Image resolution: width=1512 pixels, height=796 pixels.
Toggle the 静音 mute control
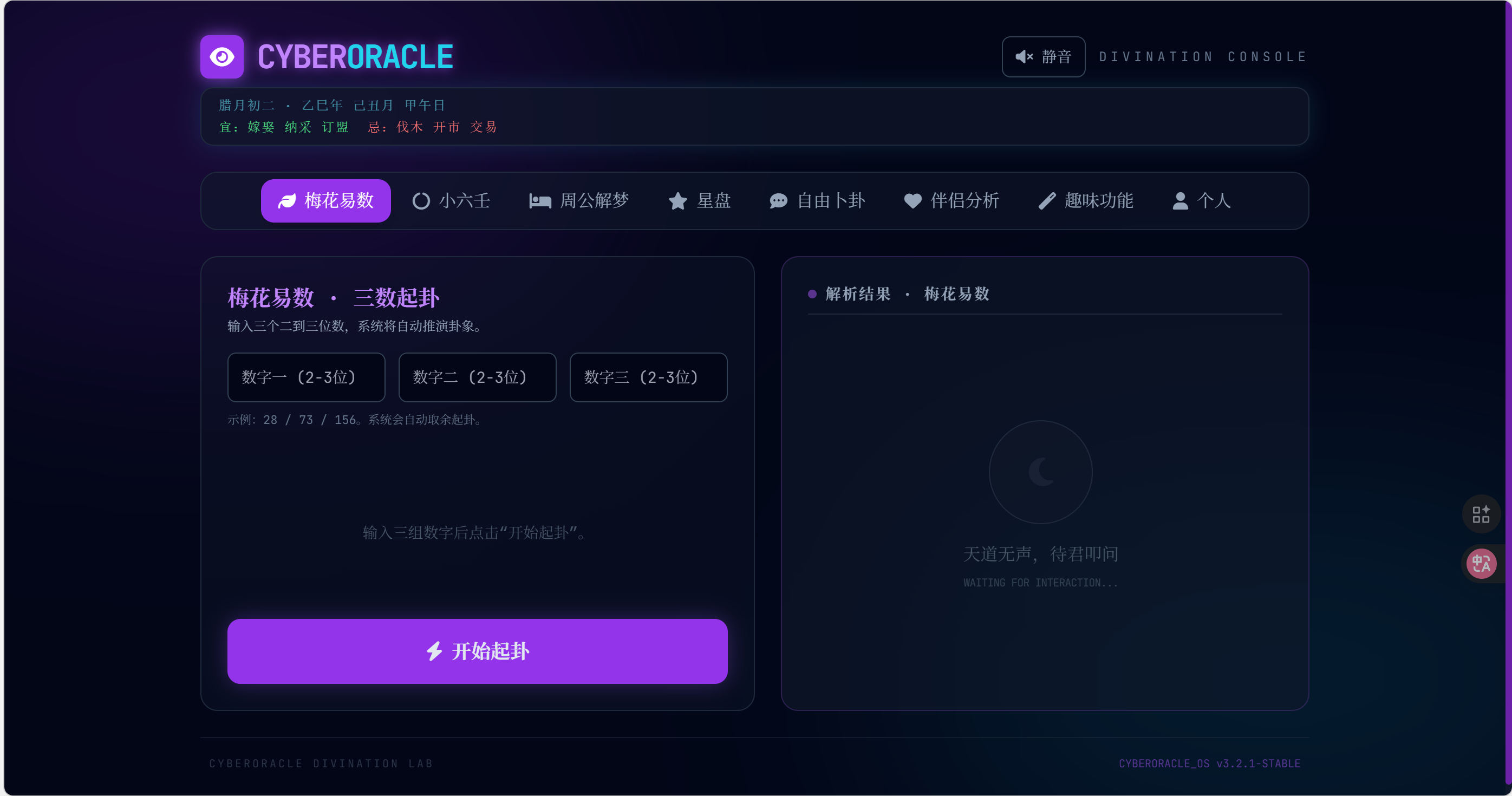1044,56
